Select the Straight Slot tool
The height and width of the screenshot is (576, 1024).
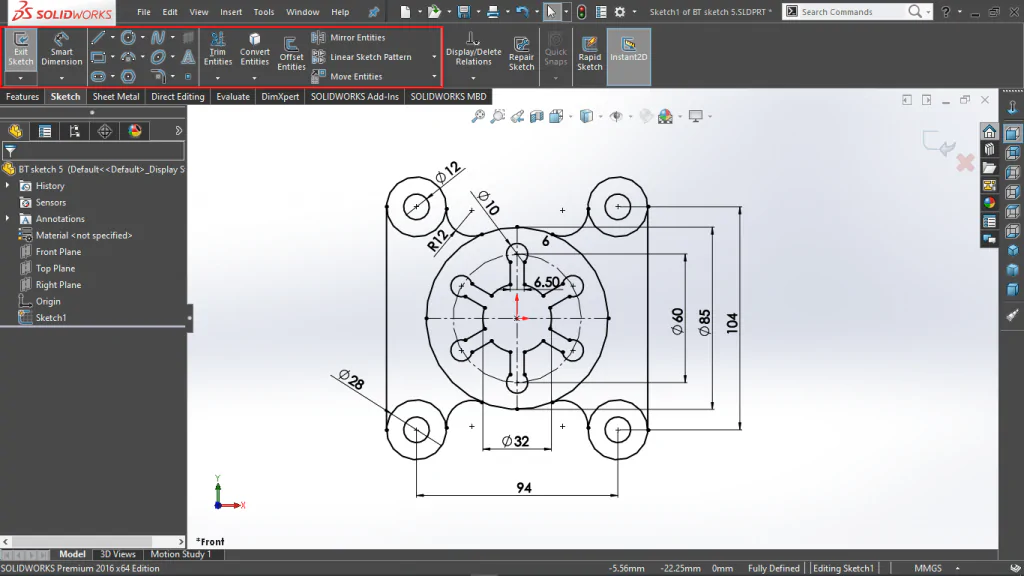tap(98, 76)
